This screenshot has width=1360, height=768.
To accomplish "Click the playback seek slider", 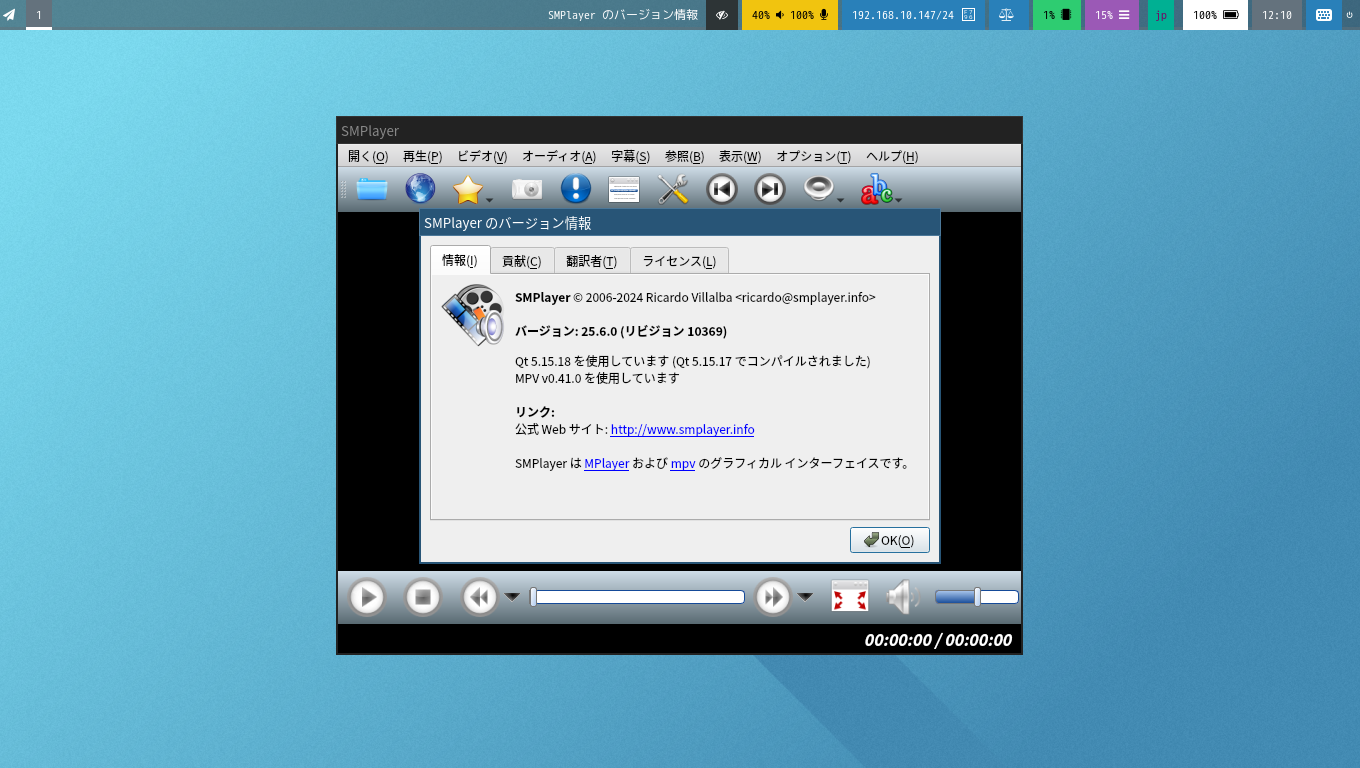I will [x=637, y=597].
